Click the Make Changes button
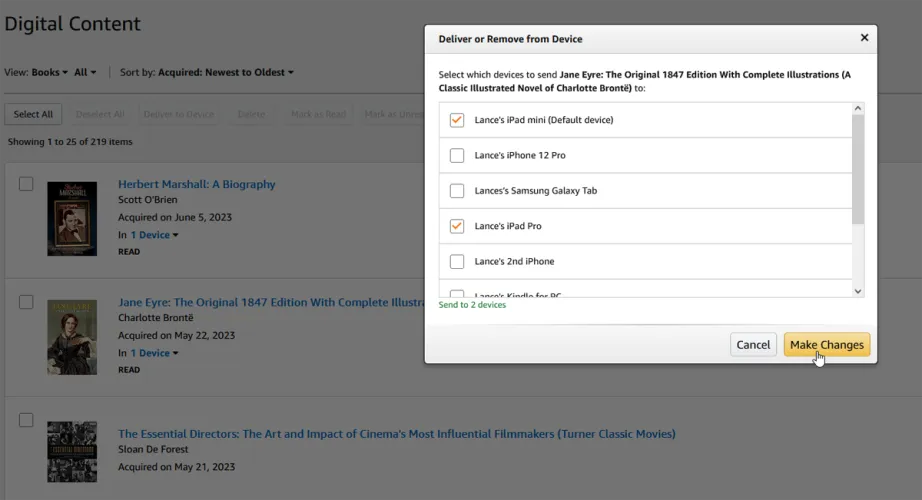This screenshot has height=500, width=922. (x=826, y=345)
